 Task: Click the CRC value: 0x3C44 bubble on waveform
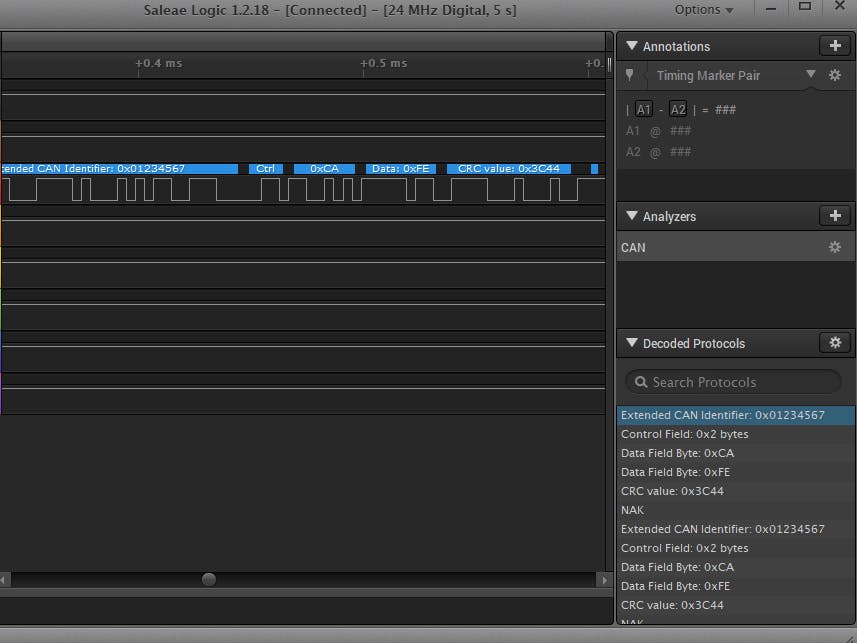[x=509, y=168]
